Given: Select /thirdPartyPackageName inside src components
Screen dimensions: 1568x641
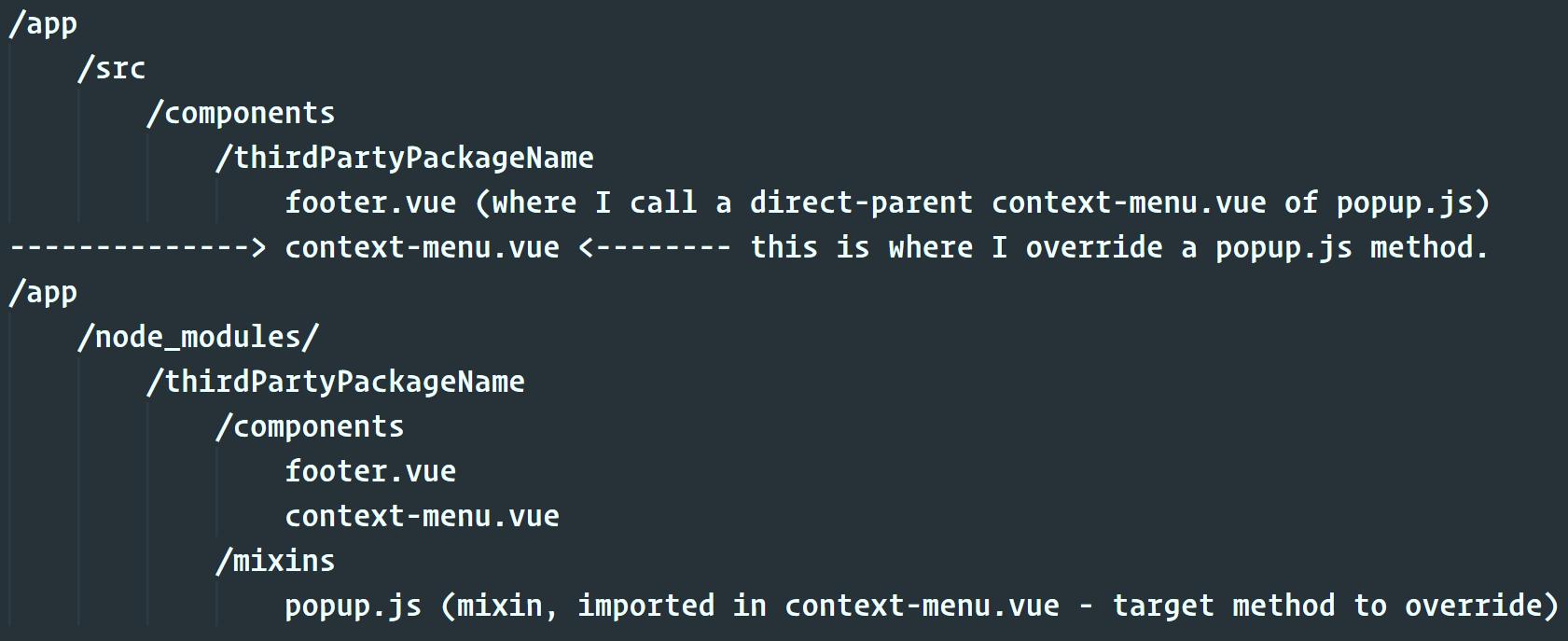Looking at the screenshot, I should (x=405, y=159).
